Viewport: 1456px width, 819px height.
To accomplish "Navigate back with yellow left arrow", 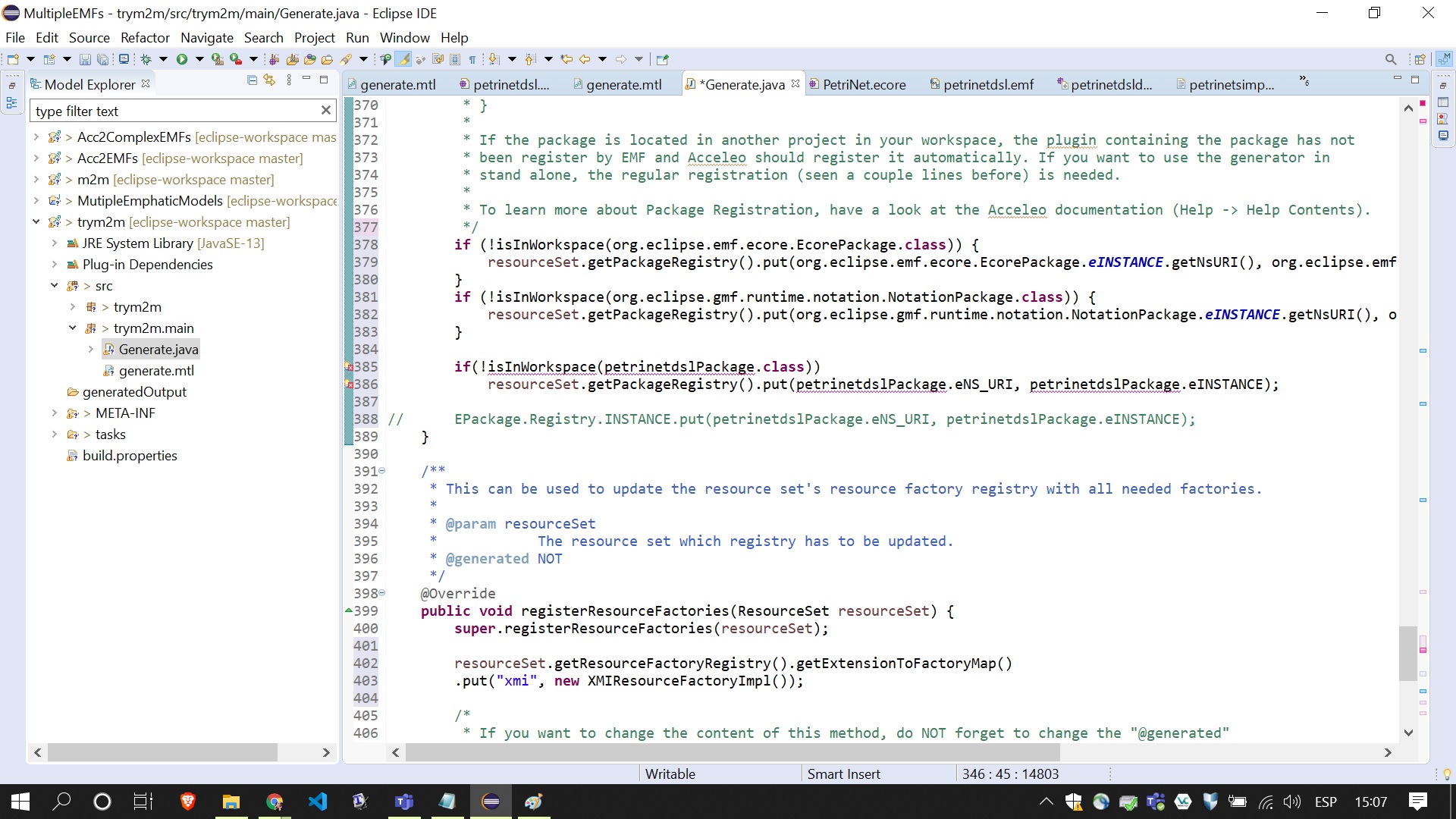I will pos(585,59).
